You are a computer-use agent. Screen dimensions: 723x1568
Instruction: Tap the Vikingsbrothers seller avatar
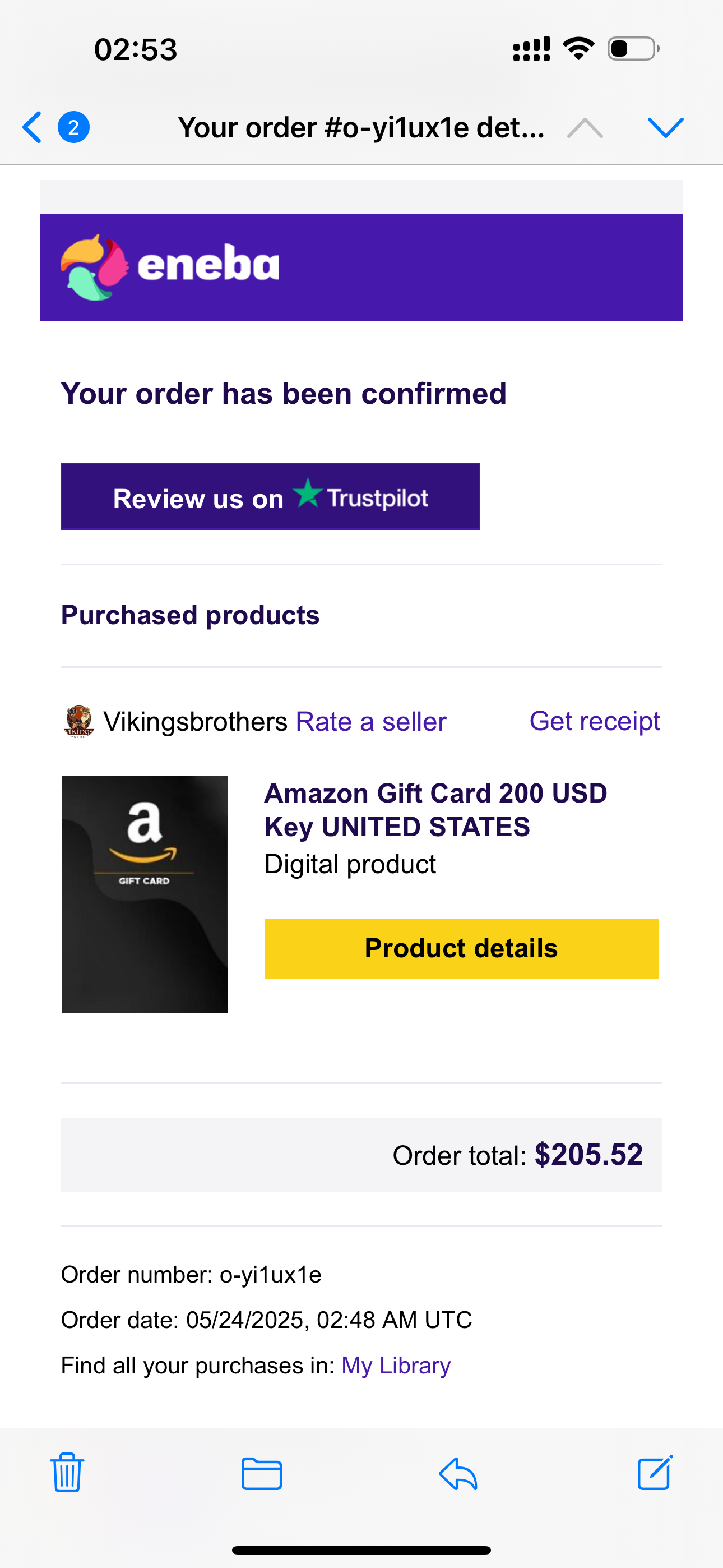pyautogui.click(x=78, y=721)
